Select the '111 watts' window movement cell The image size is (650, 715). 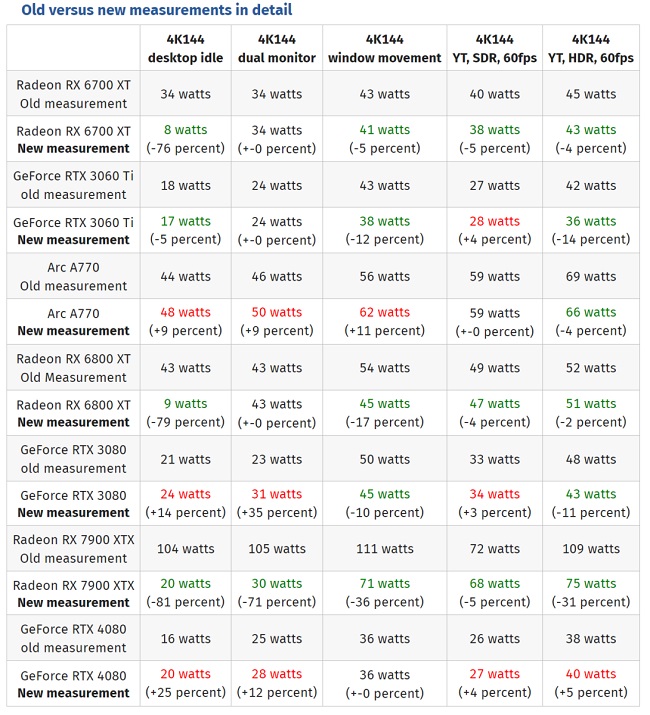coord(384,549)
